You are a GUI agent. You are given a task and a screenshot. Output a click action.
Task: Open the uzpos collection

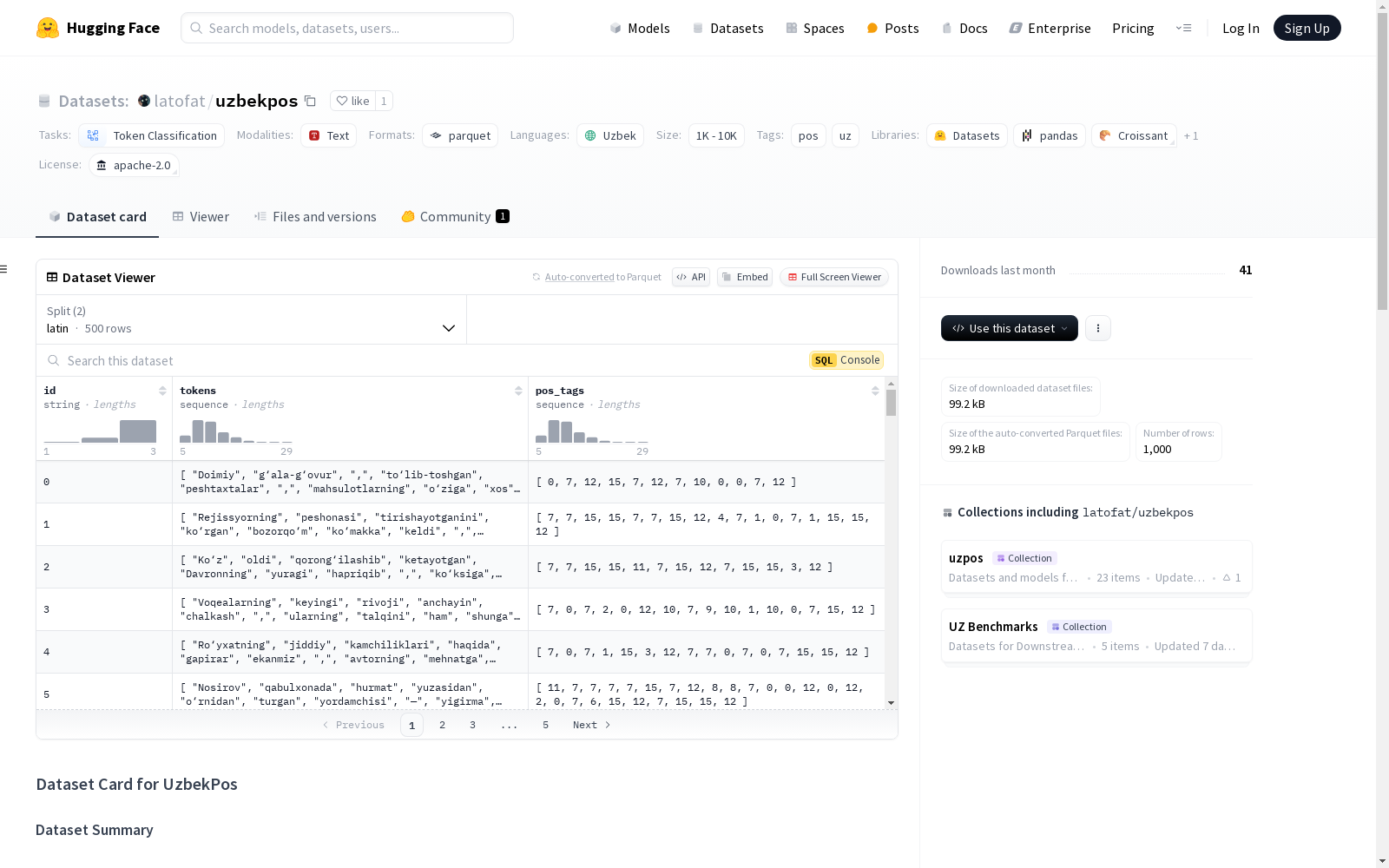1096,568
